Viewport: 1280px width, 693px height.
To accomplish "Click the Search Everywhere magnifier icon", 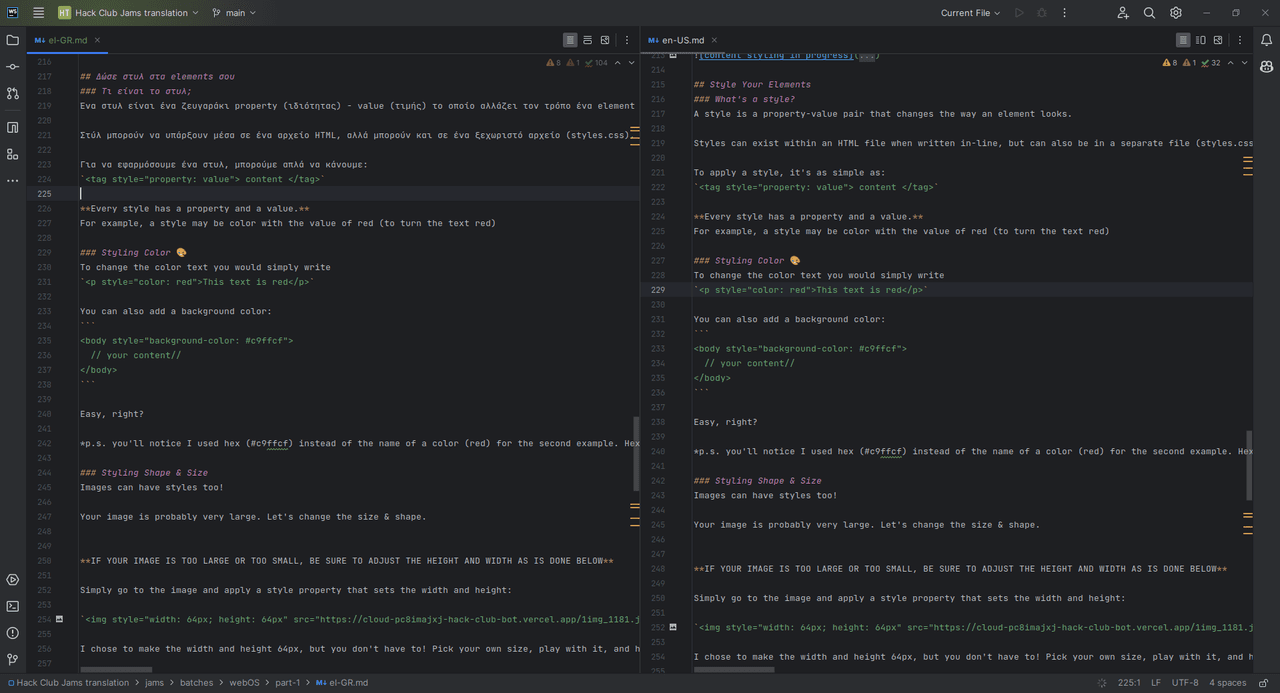I will point(1149,13).
